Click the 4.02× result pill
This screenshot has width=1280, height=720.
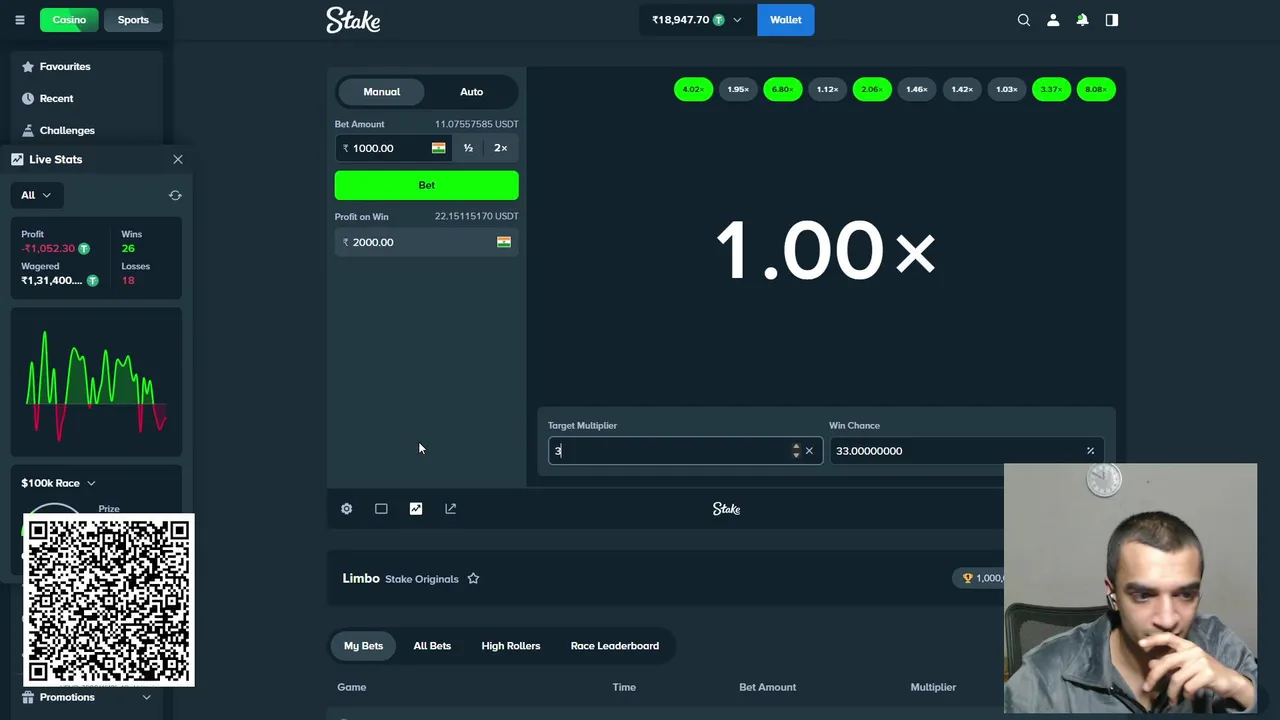[693, 90]
